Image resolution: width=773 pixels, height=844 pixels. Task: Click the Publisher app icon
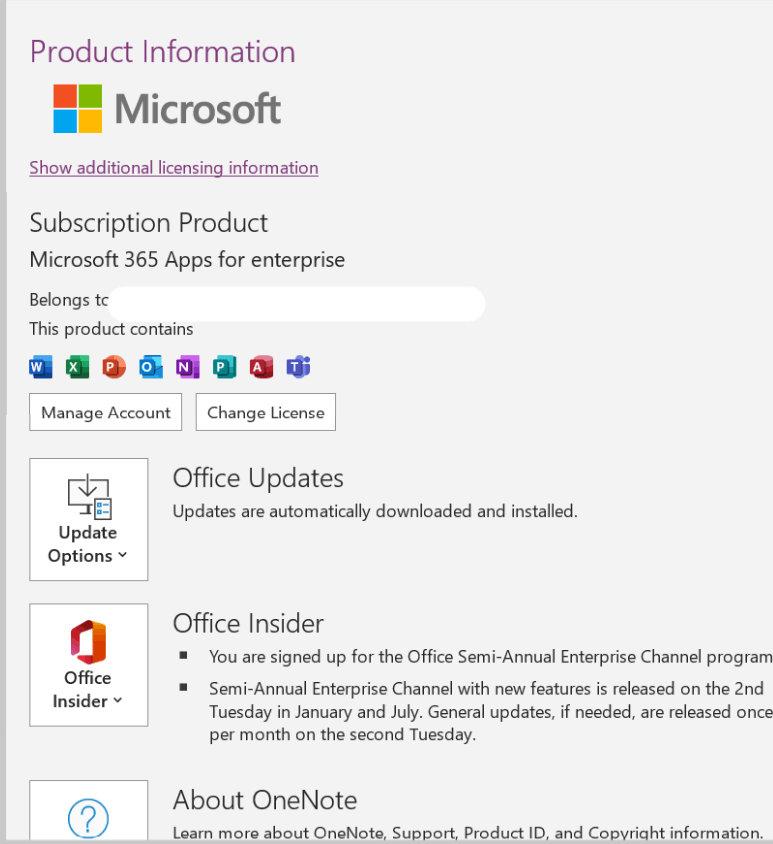tap(224, 367)
